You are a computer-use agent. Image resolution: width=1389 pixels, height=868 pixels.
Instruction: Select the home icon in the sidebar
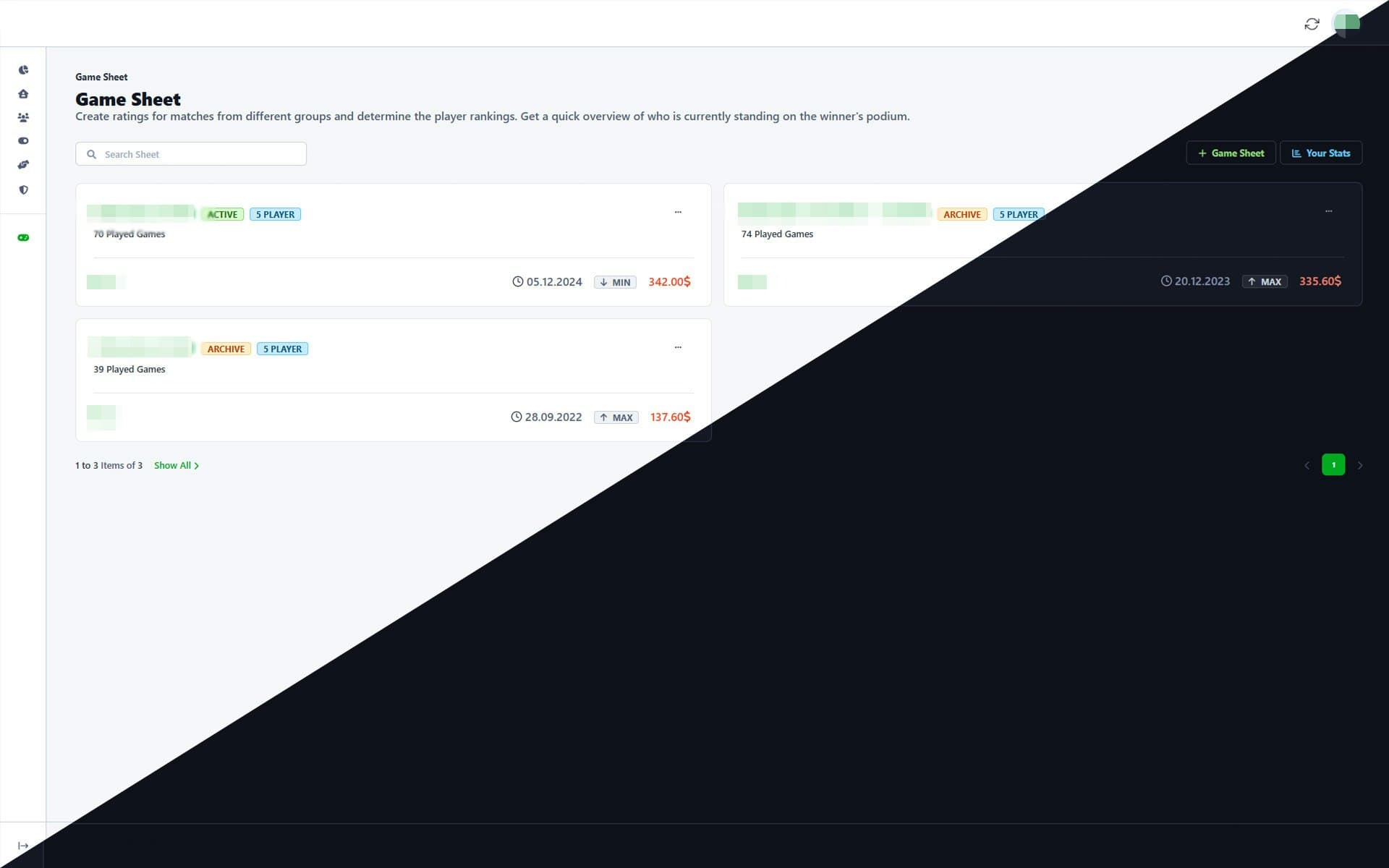(23, 93)
